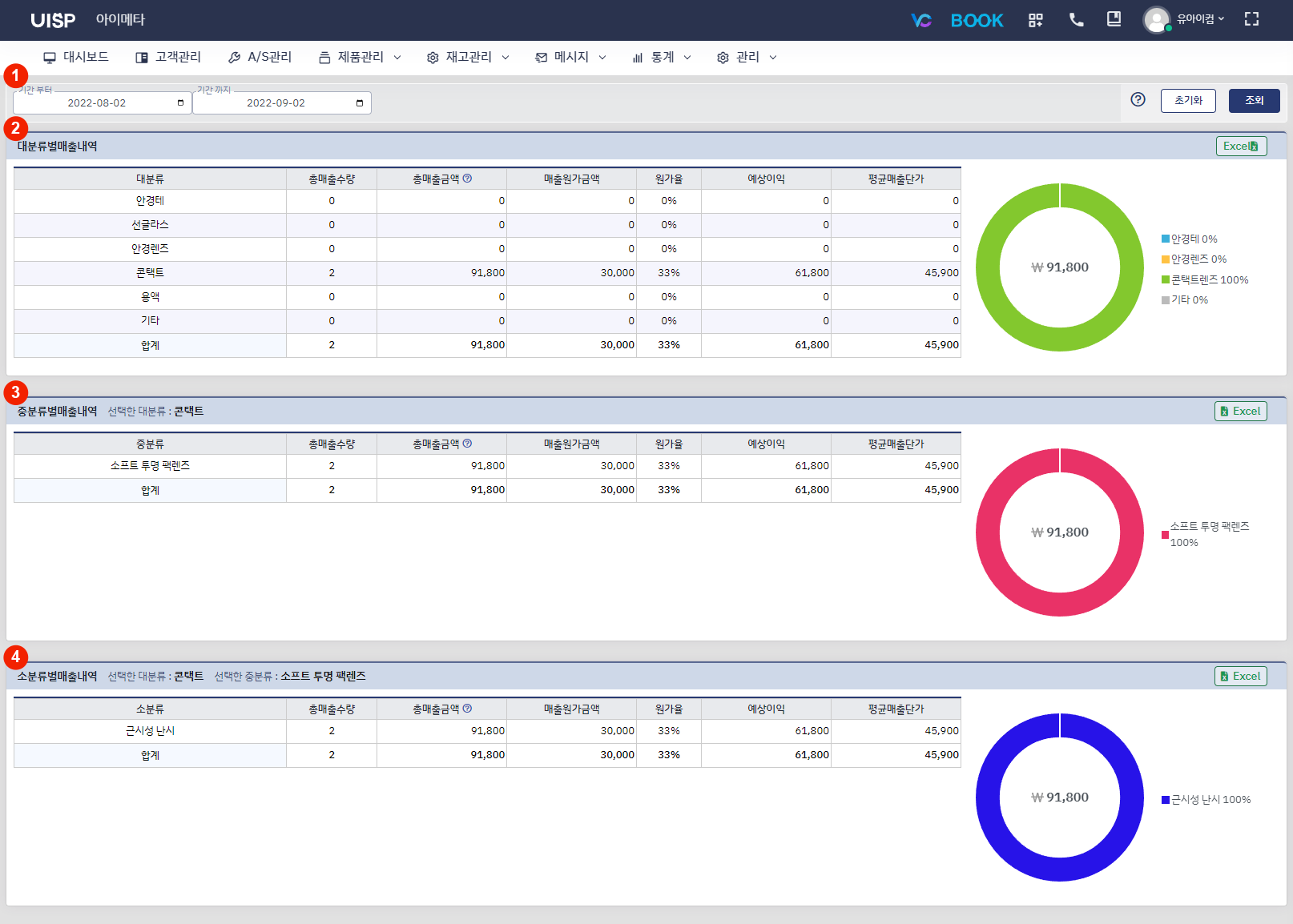
Task: Export 소분류별매출내역 to Excel
Action: pos(1240,677)
